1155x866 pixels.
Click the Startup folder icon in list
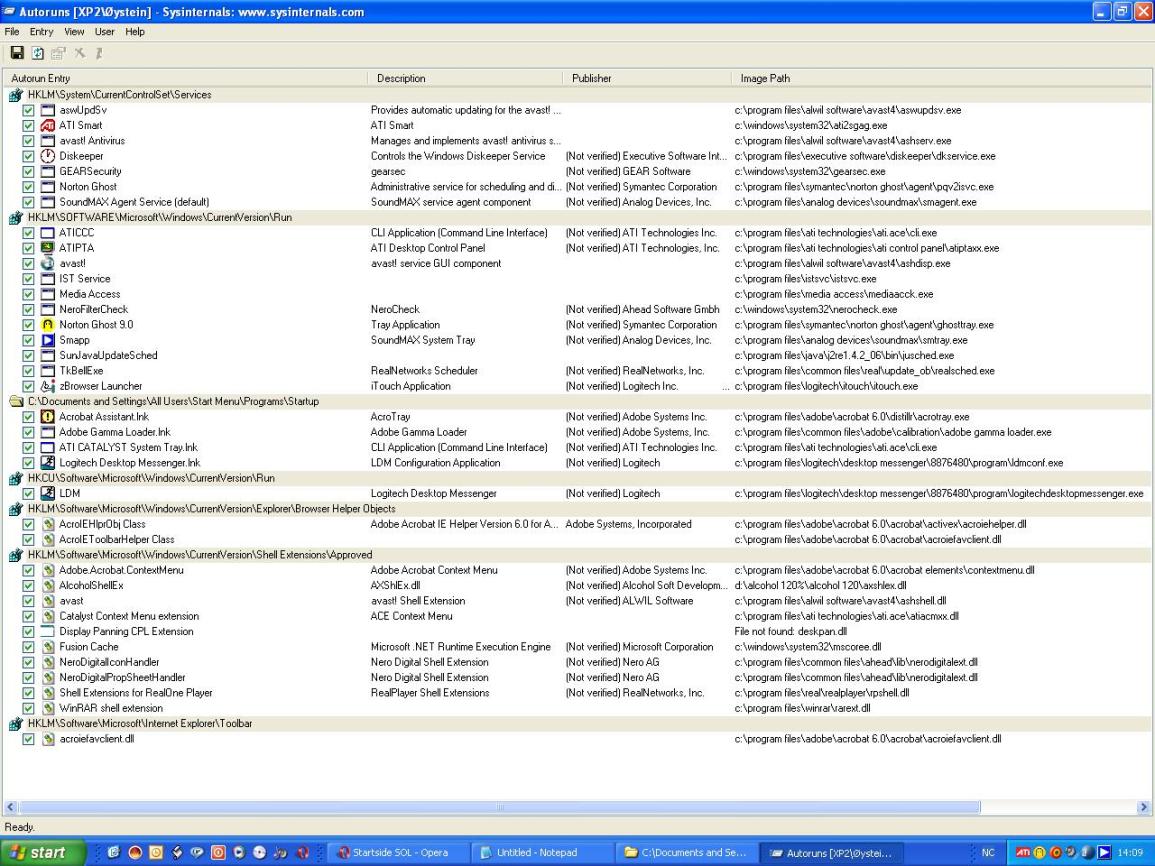[15, 401]
